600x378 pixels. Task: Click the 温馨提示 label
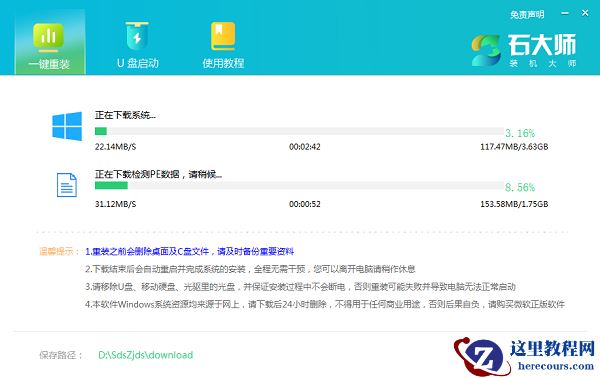[59, 251]
